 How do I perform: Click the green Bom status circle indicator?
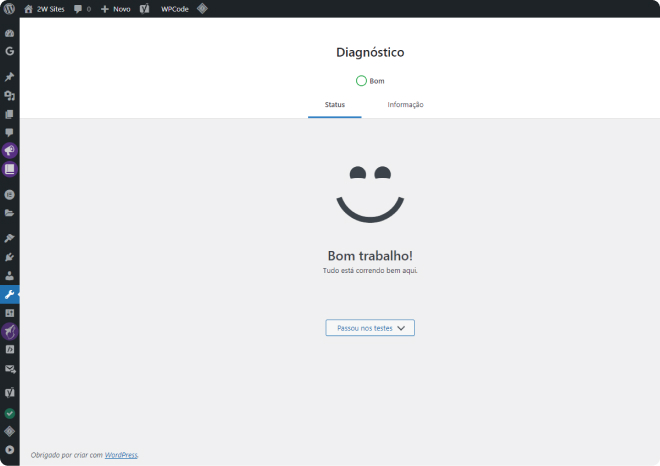[361, 81]
